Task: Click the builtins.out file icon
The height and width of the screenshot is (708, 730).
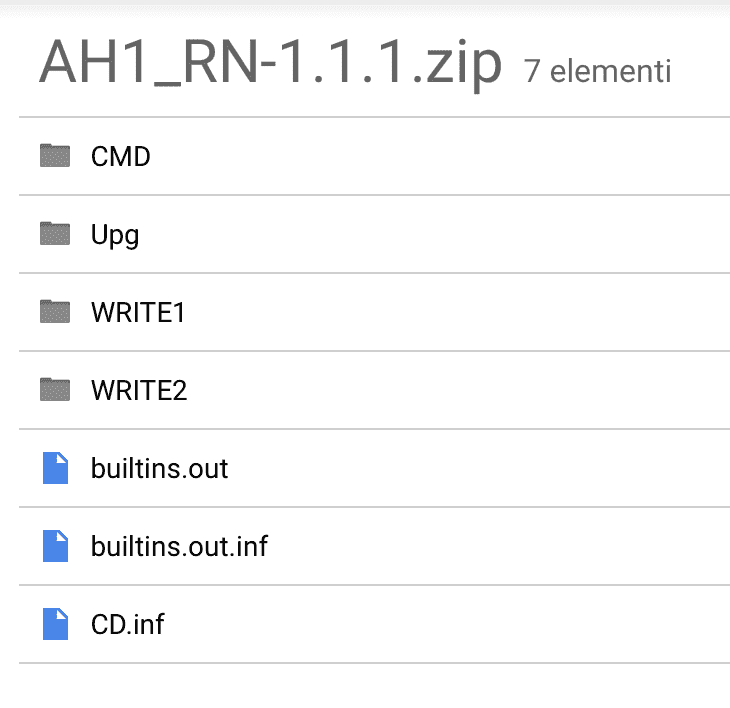Action: [55, 468]
